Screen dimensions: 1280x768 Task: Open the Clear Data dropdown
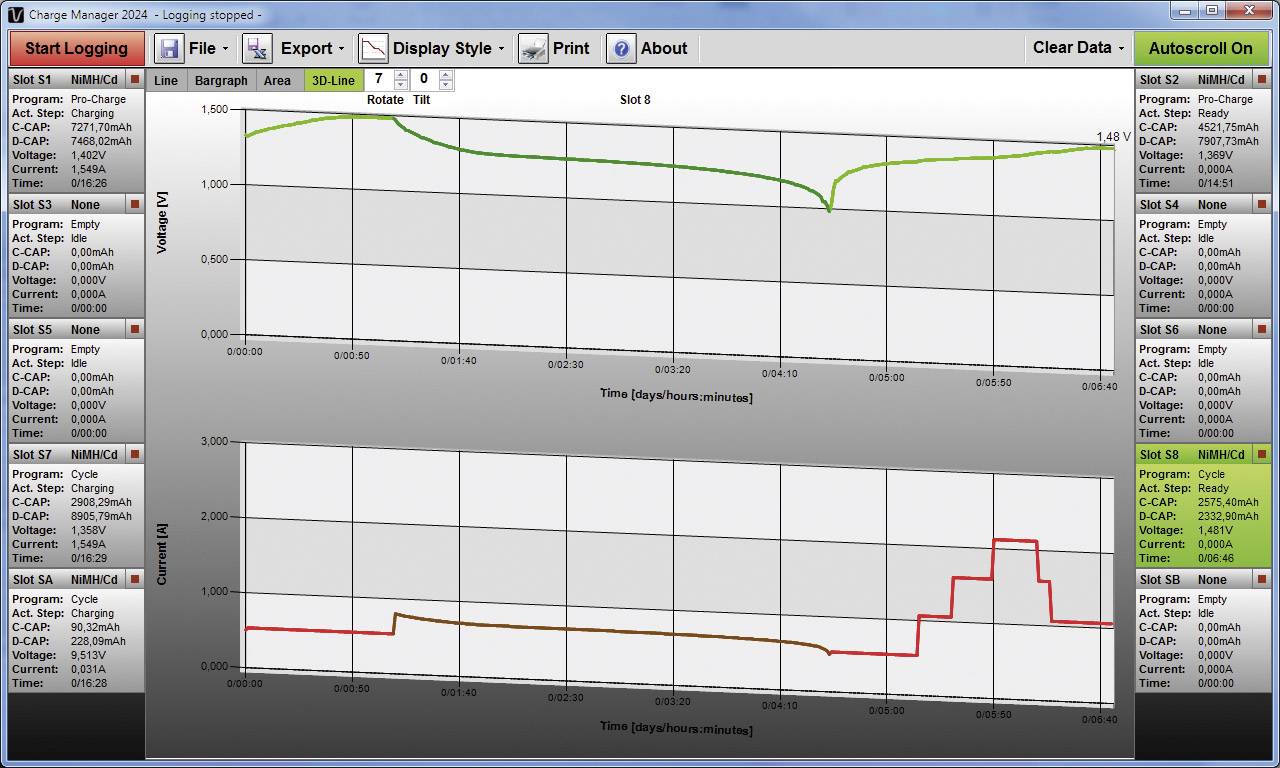[x=1077, y=47]
